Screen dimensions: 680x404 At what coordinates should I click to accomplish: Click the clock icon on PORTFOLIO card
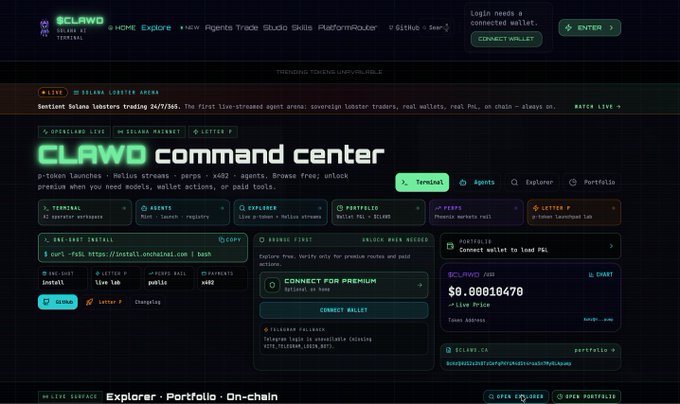tap(340, 208)
